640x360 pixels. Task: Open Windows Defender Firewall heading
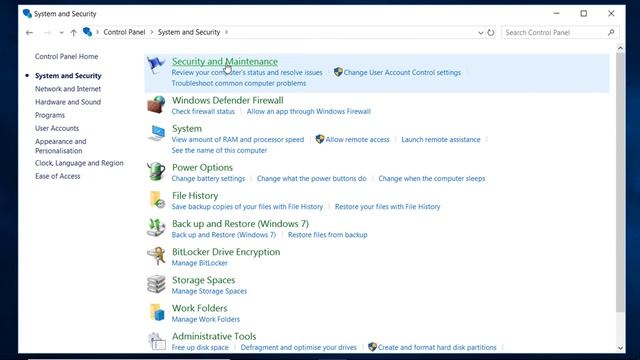pyautogui.click(x=227, y=100)
